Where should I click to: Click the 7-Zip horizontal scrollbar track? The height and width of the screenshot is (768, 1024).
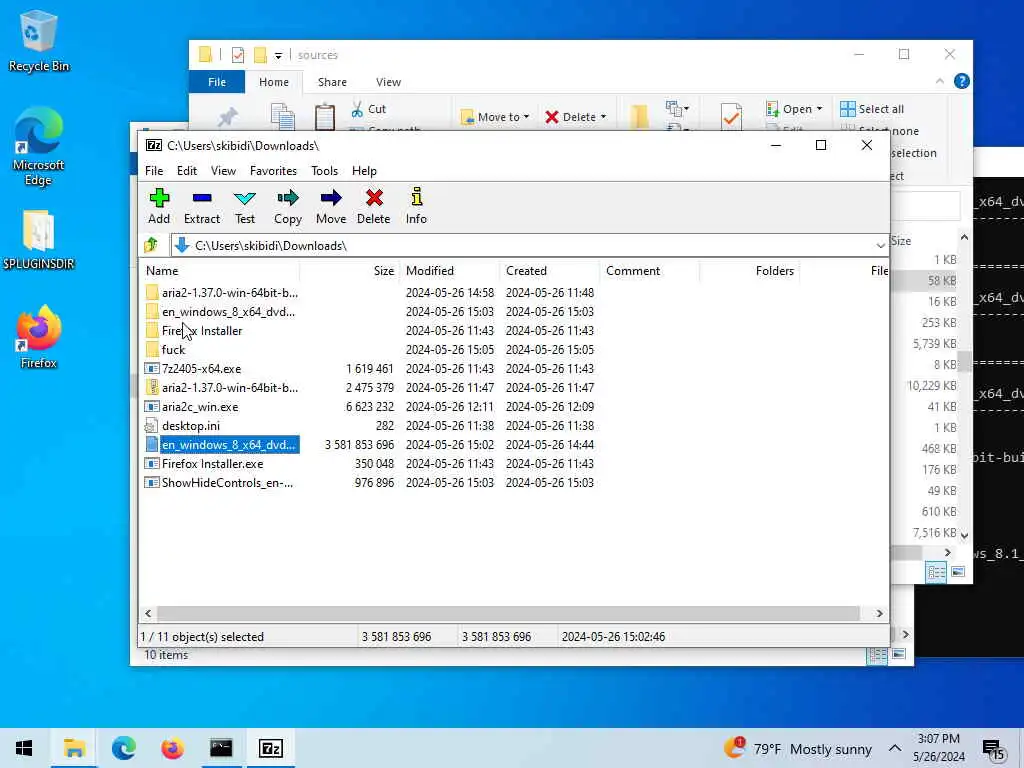[508, 613]
